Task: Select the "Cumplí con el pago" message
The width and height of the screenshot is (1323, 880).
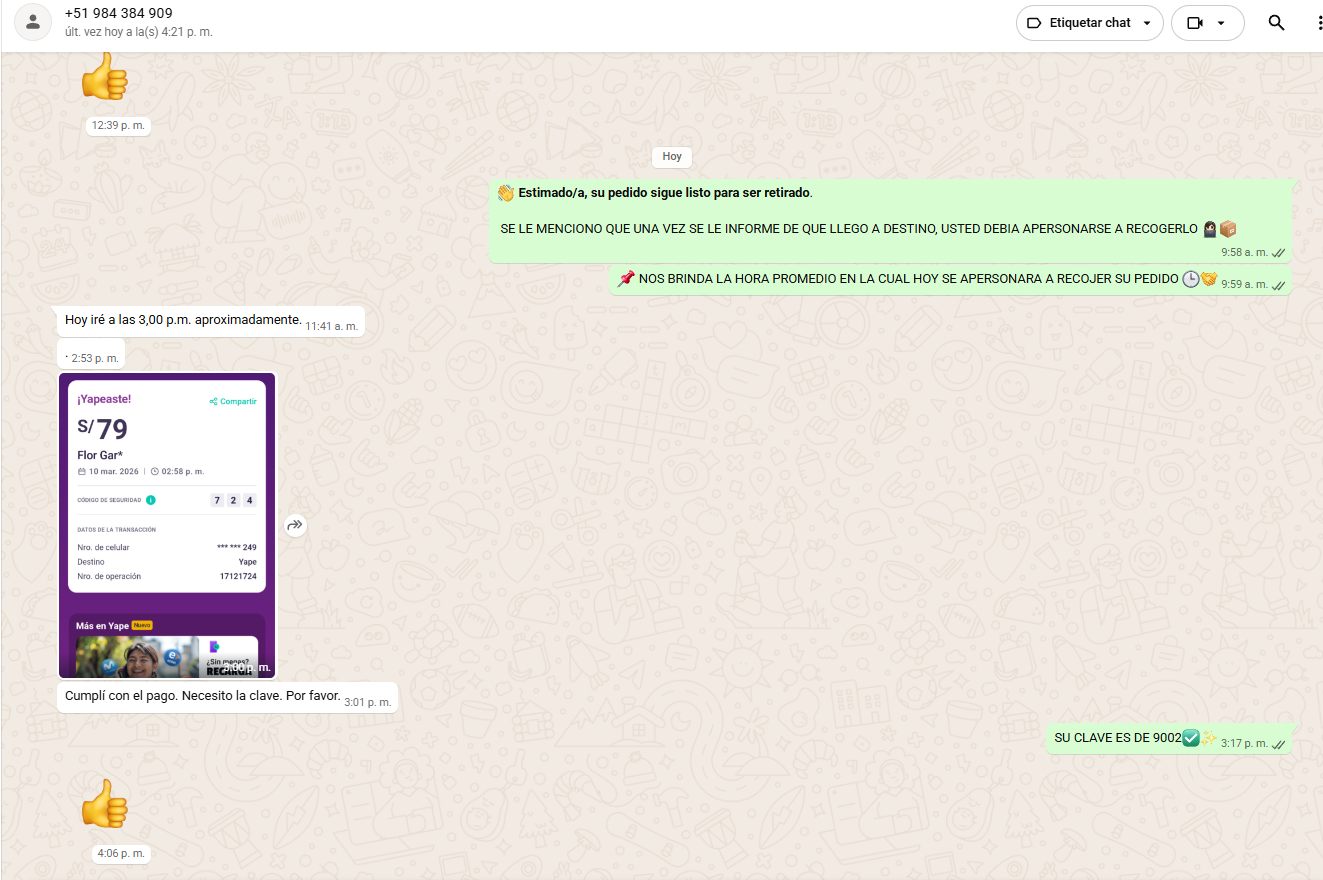Action: (202, 696)
